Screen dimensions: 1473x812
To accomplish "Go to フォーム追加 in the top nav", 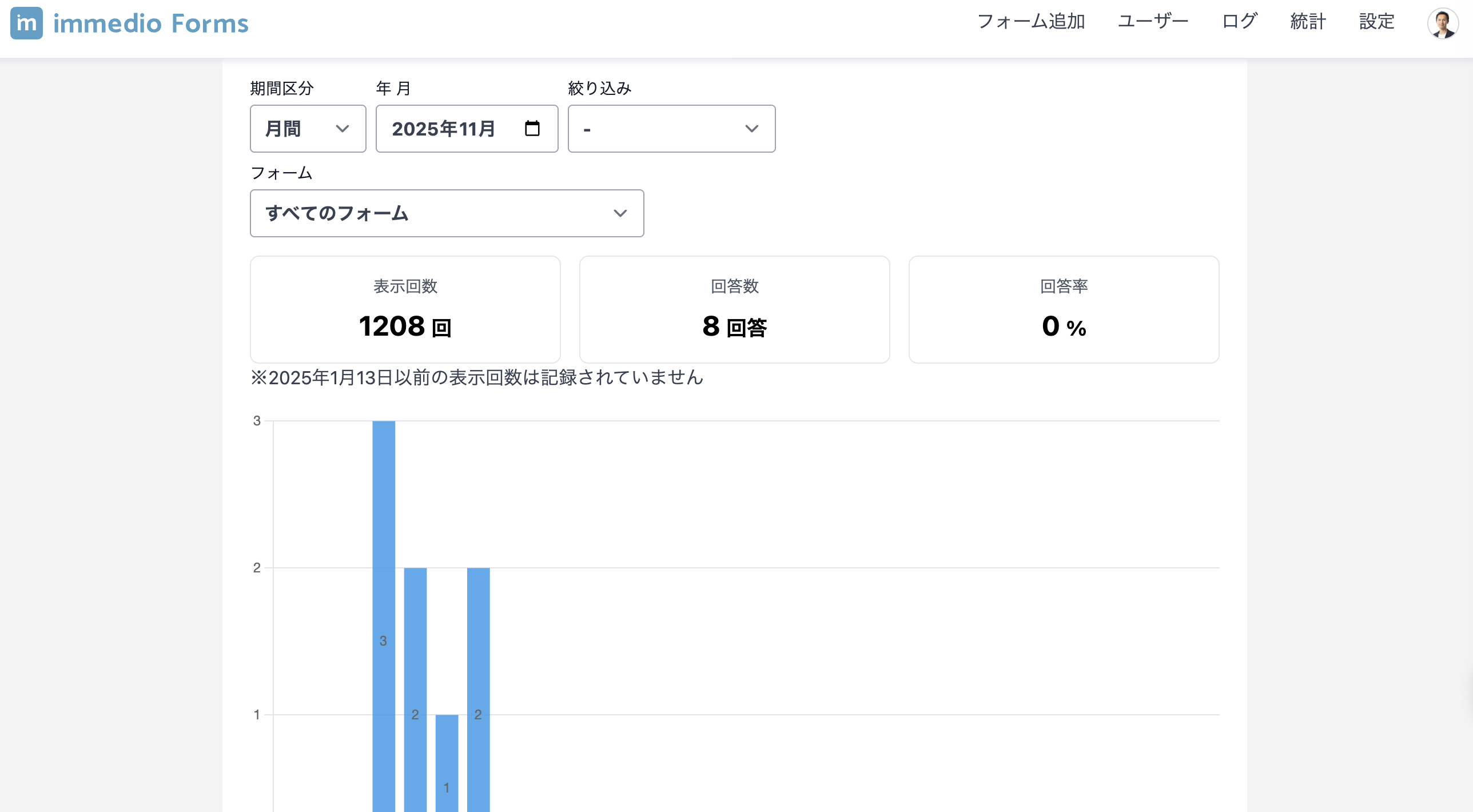I will pos(1031,22).
